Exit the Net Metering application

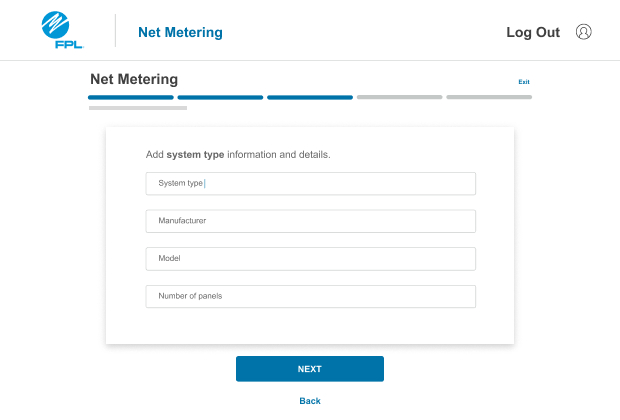point(524,81)
